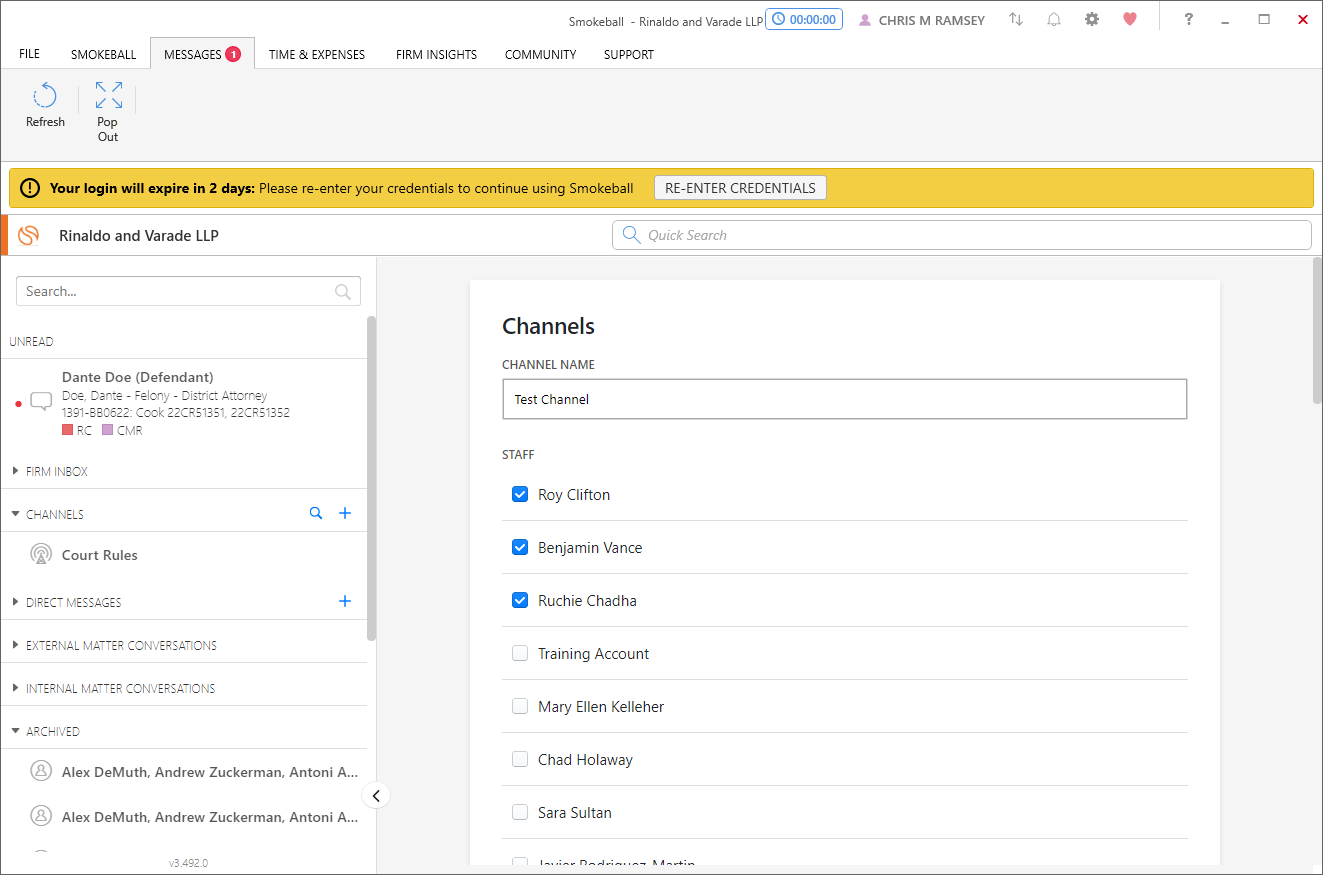Click the sidebar list vertical scrollbar
This screenshot has height=875, width=1323.
coord(371,478)
